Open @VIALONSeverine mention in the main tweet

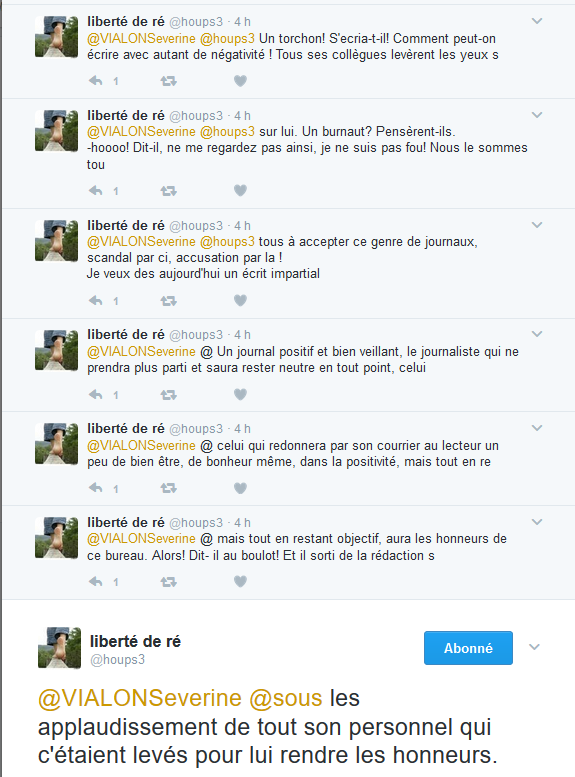click(140, 698)
